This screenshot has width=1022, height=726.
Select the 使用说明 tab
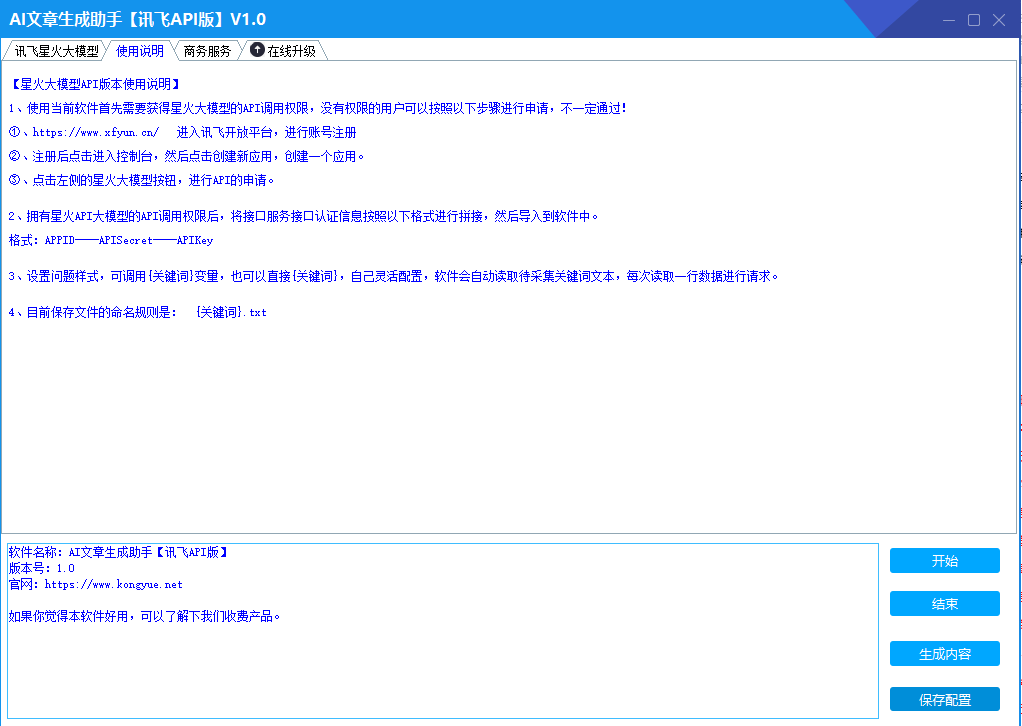[x=139, y=51]
